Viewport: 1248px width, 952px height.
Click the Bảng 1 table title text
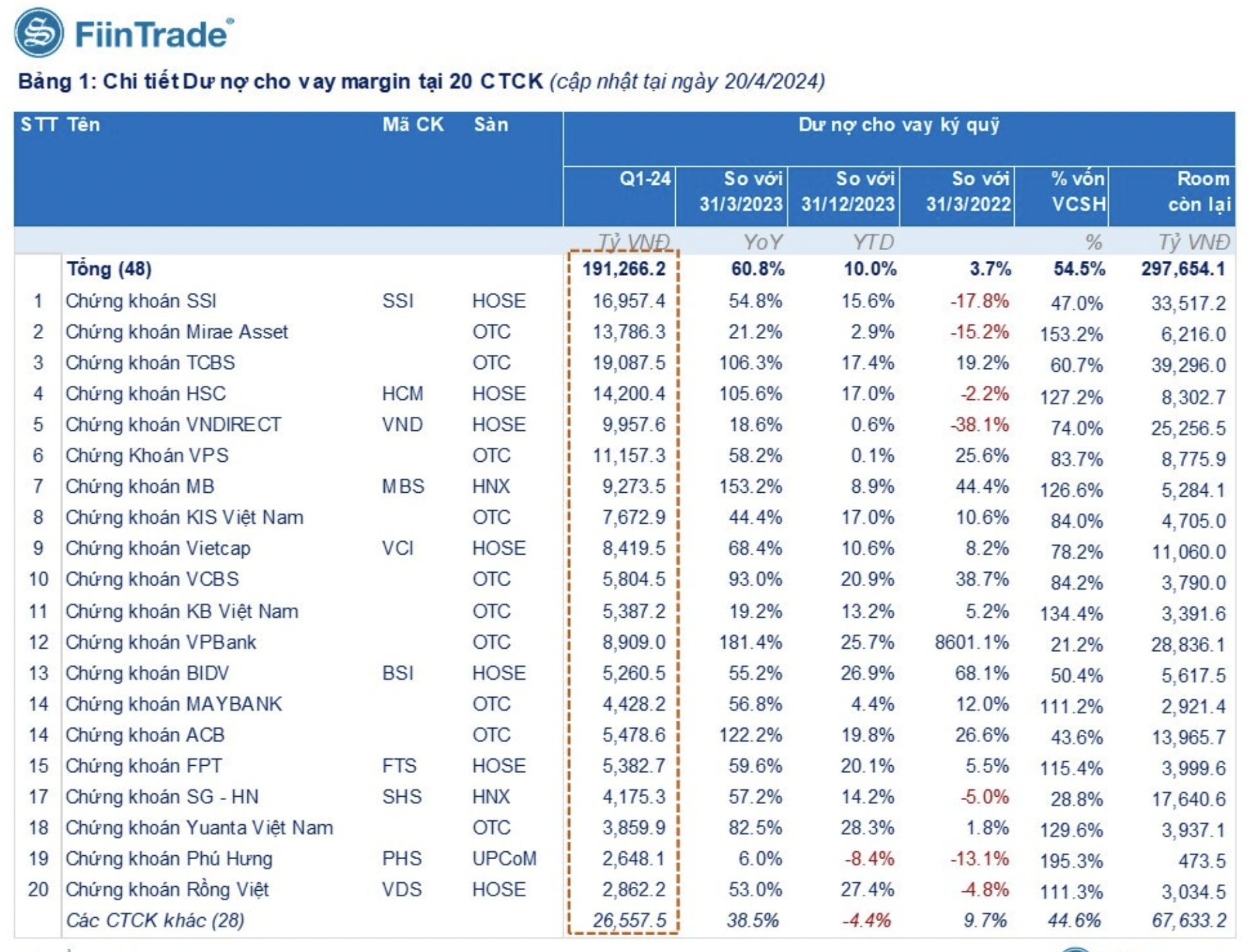pyautogui.click(x=421, y=81)
